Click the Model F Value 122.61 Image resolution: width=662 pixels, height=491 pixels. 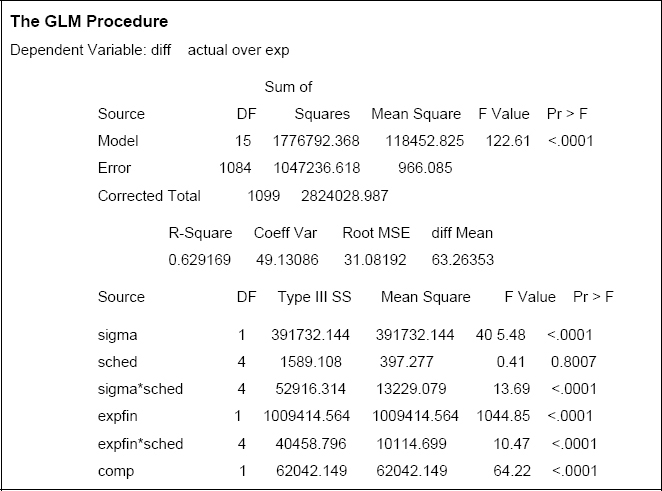click(507, 141)
